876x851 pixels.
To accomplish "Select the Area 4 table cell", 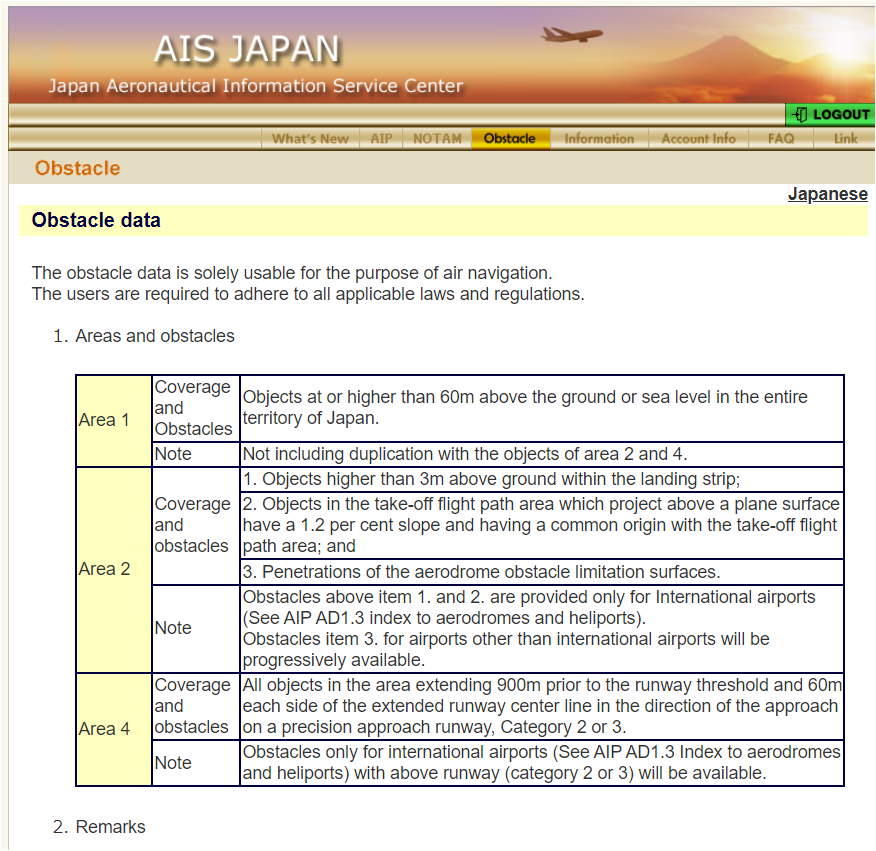I will (113, 729).
